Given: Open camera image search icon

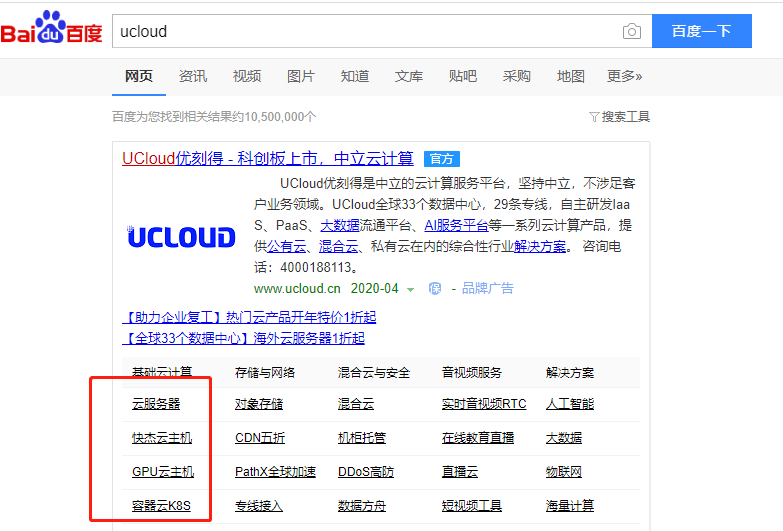Looking at the screenshot, I should pyautogui.click(x=631, y=31).
